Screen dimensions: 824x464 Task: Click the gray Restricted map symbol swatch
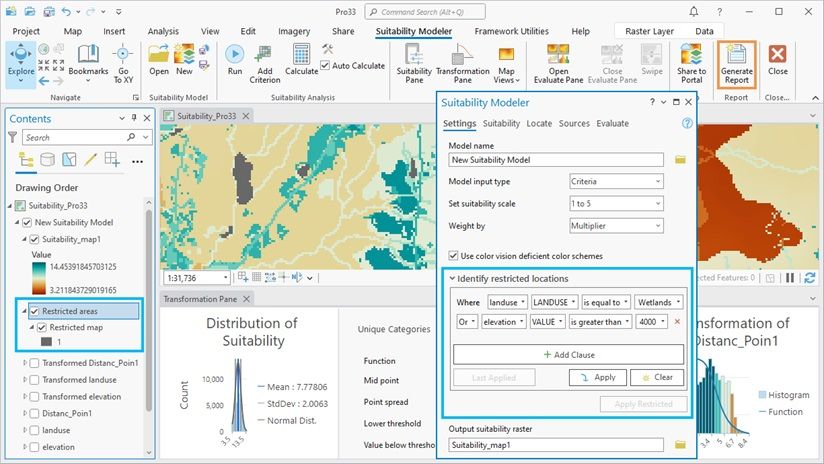coord(46,342)
